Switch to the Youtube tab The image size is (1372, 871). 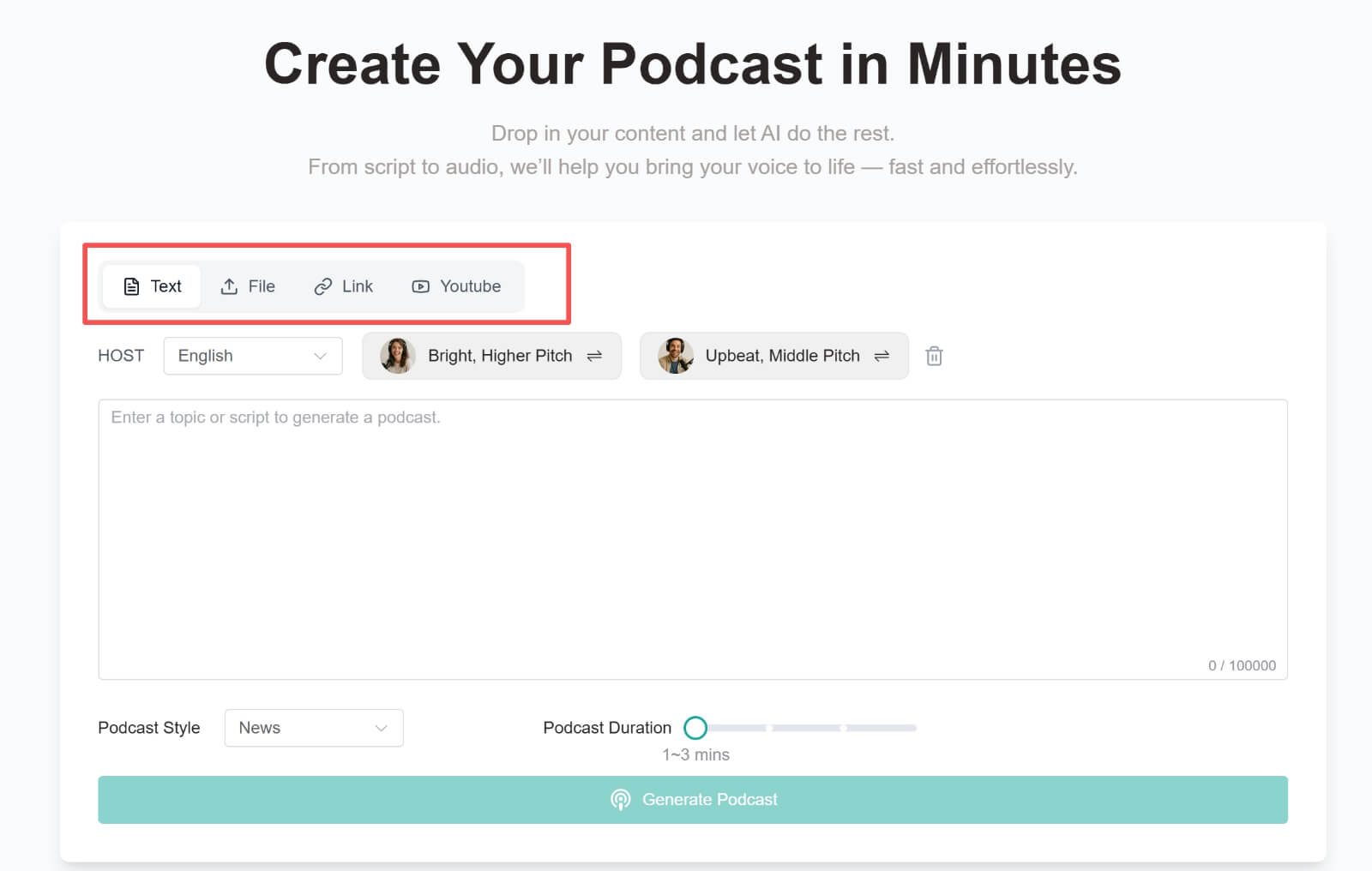(456, 286)
